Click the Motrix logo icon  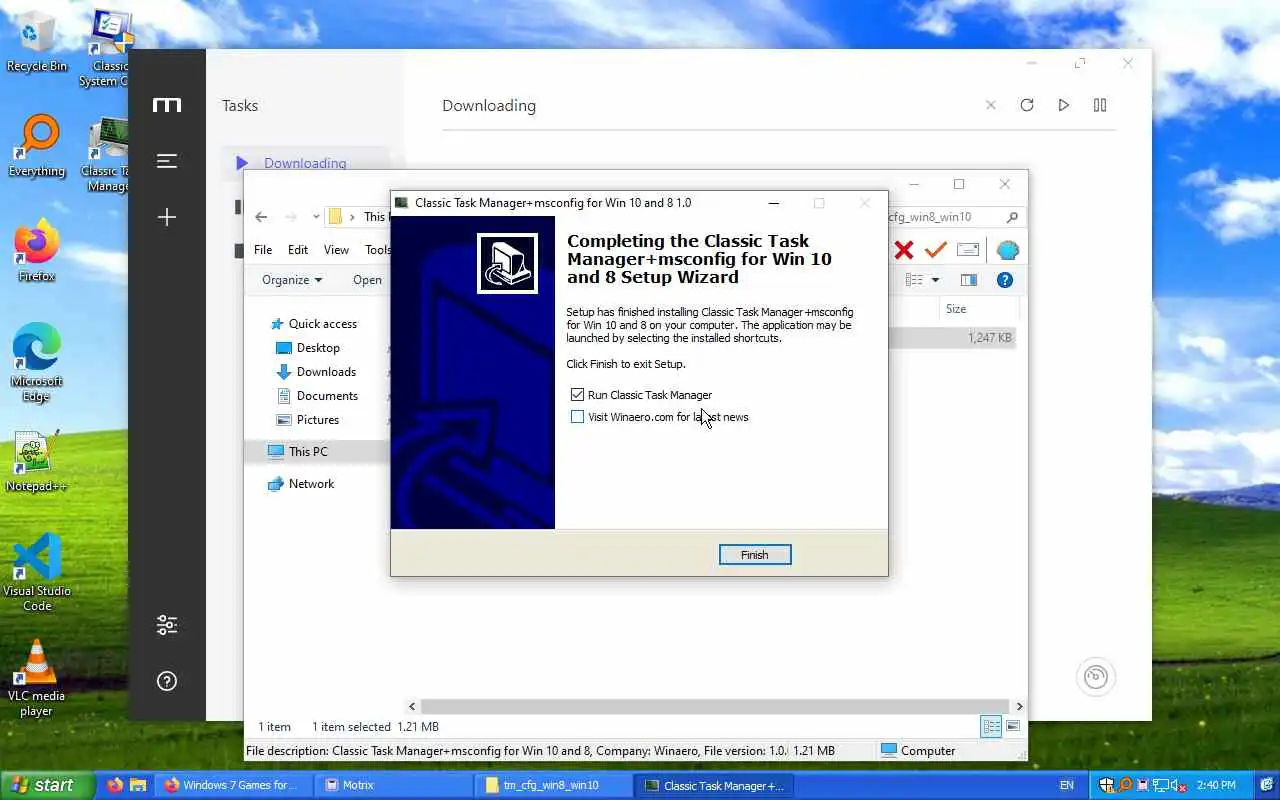pos(167,105)
